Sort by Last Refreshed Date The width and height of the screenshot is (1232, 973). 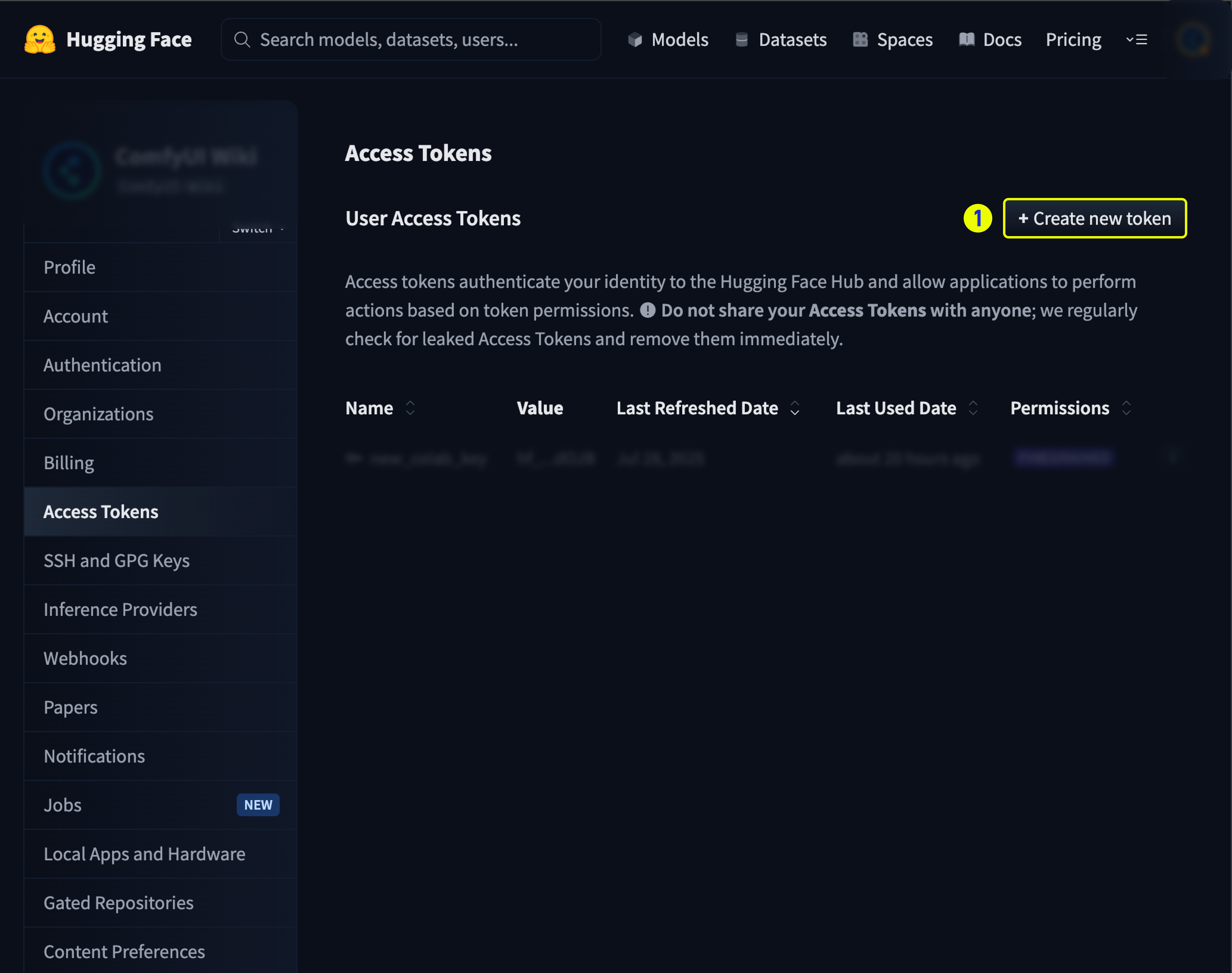tap(794, 408)
